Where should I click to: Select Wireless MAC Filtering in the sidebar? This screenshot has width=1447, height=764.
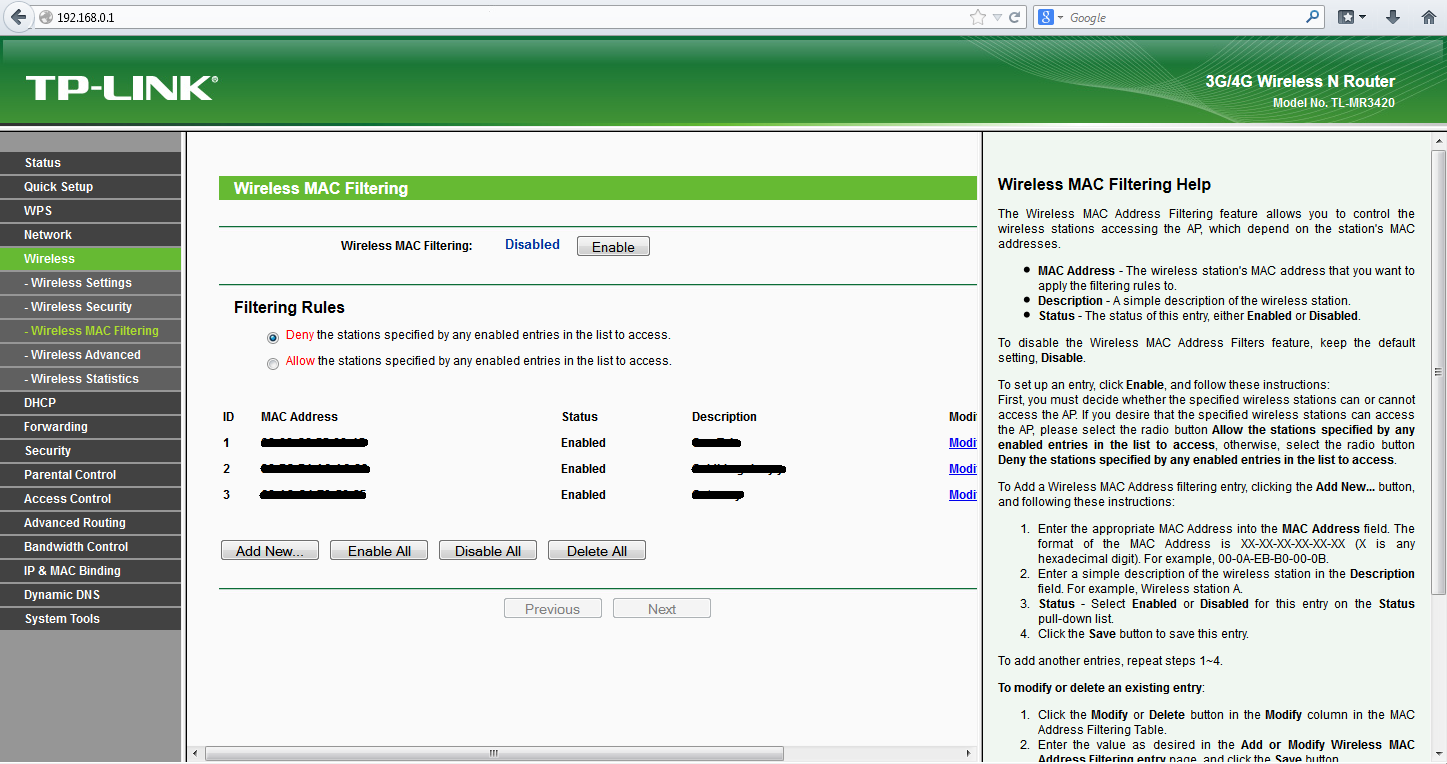(91, 331)
